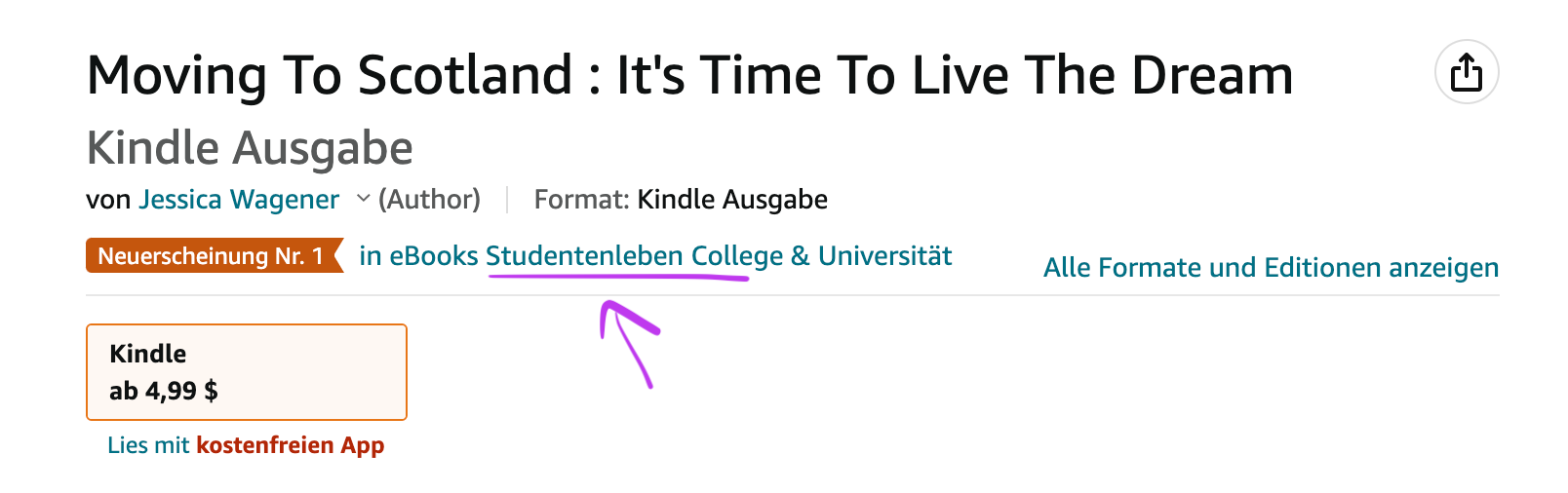Select the Kindle format box
The image size is (1568, 493).
click(x=247, y=372)
